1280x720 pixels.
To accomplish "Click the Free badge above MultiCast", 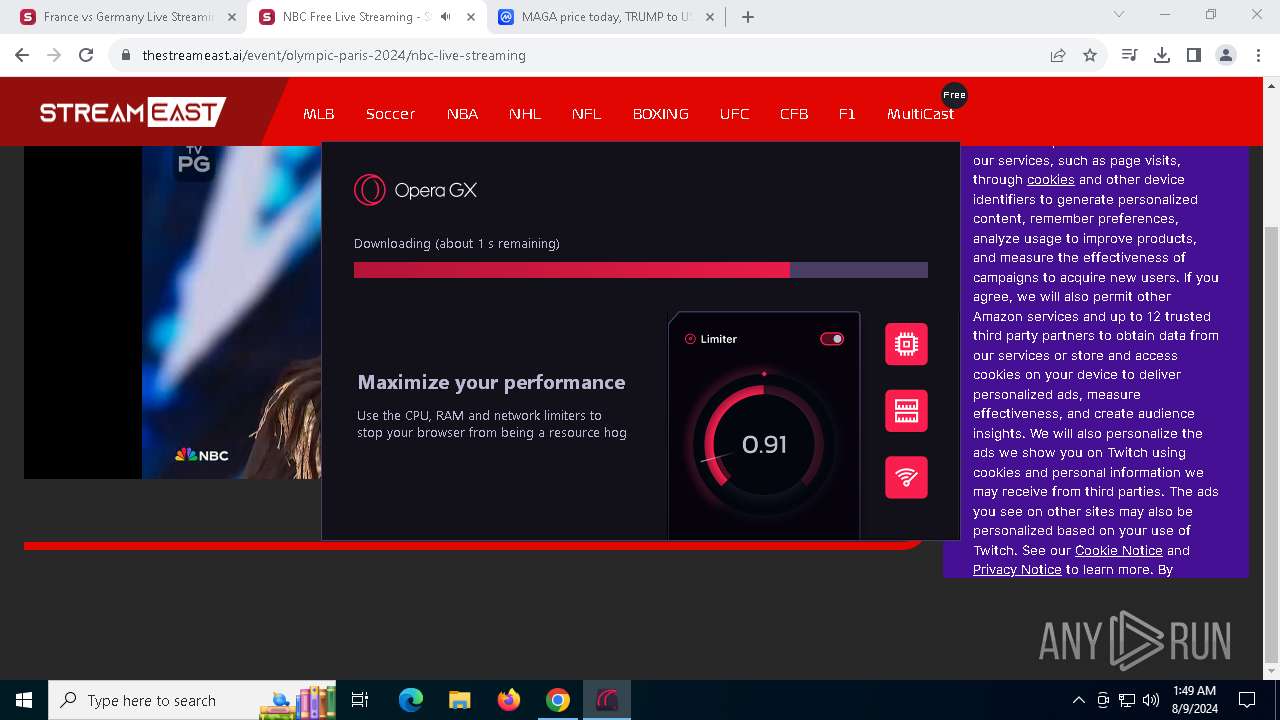I will (x=954, y=95).
